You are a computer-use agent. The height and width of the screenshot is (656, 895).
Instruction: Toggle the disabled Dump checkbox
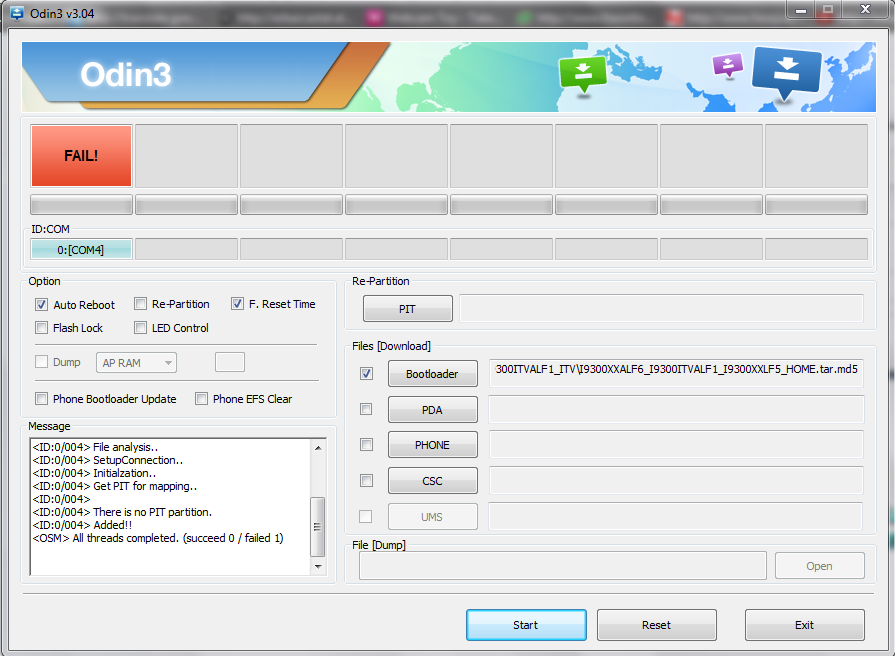click(42, 362)
